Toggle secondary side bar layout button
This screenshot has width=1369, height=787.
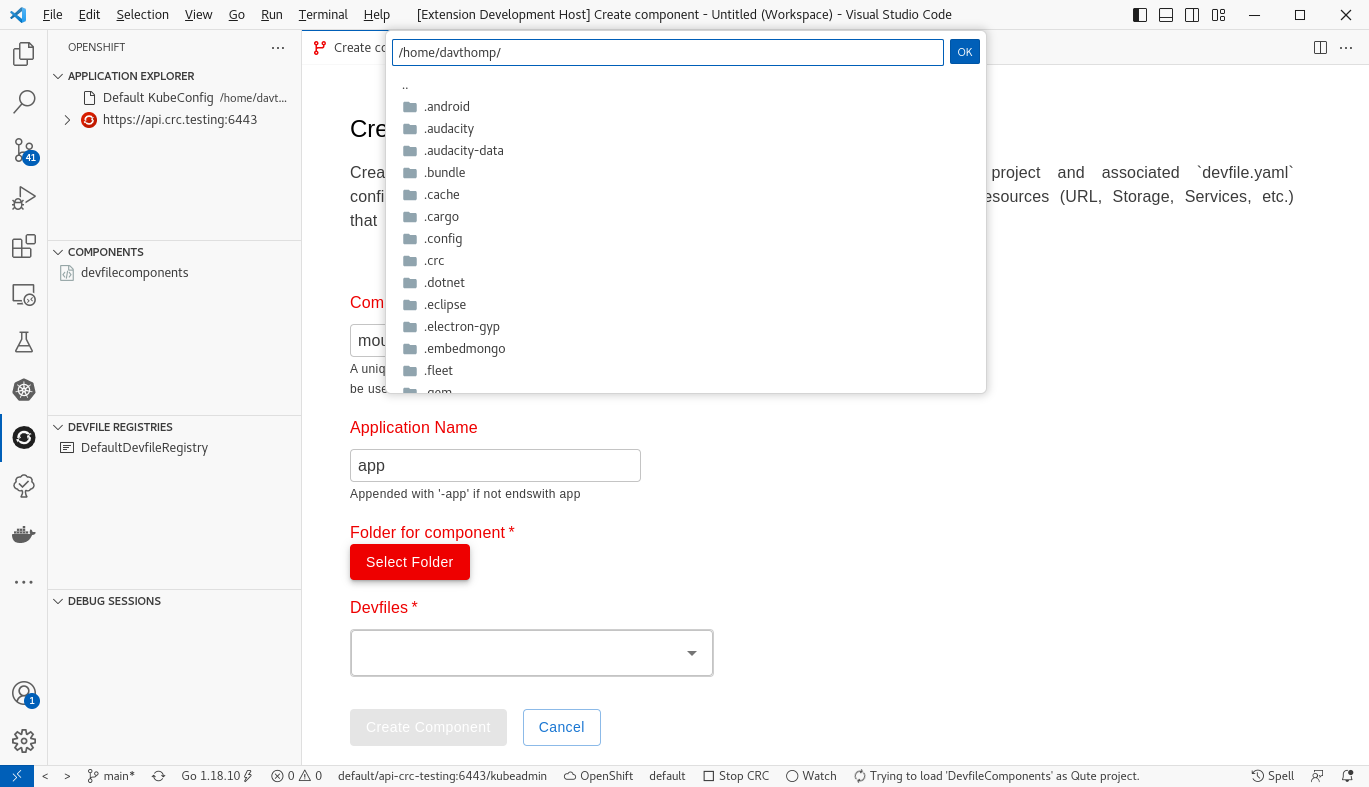1192,15
